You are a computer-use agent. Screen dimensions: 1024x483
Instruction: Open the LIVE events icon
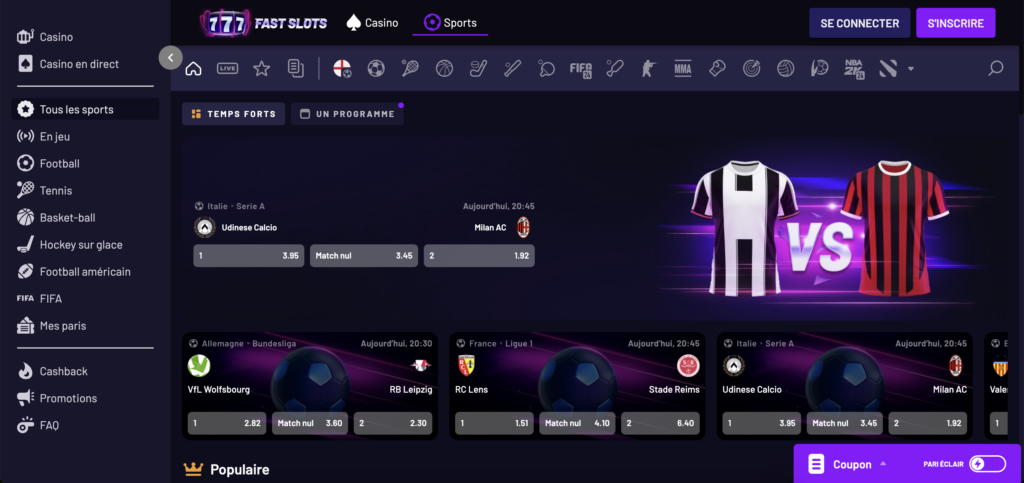(227, 68)
